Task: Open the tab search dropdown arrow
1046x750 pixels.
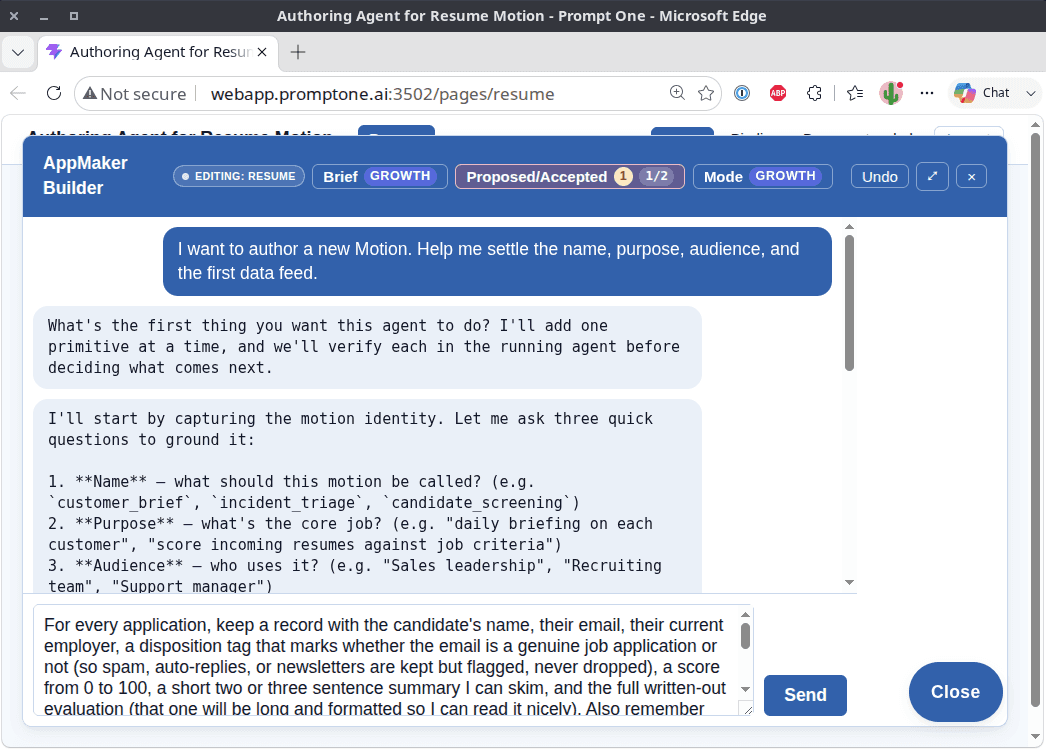Action: (18, 52)
